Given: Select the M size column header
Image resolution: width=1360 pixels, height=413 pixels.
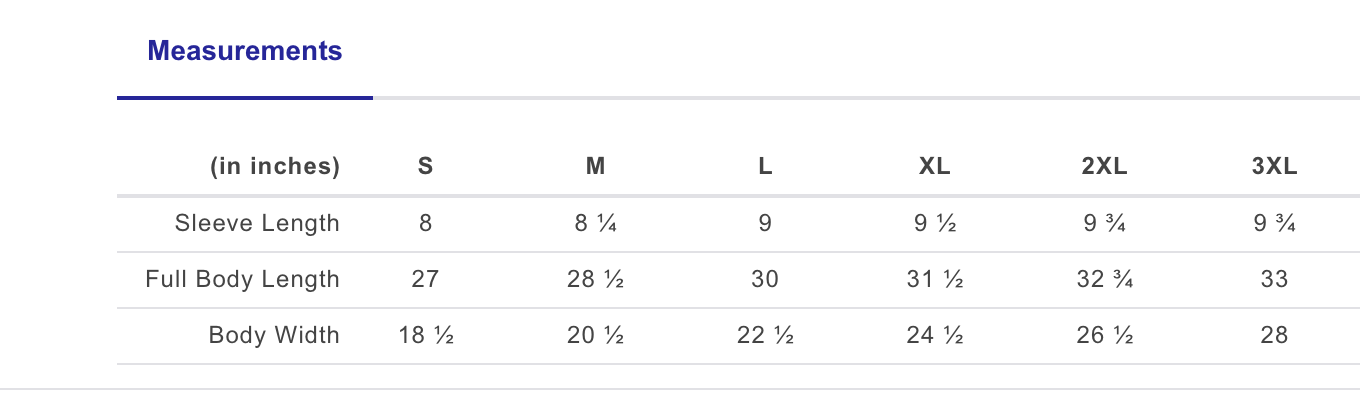Looking at the screenshot, I should (595, 167).
